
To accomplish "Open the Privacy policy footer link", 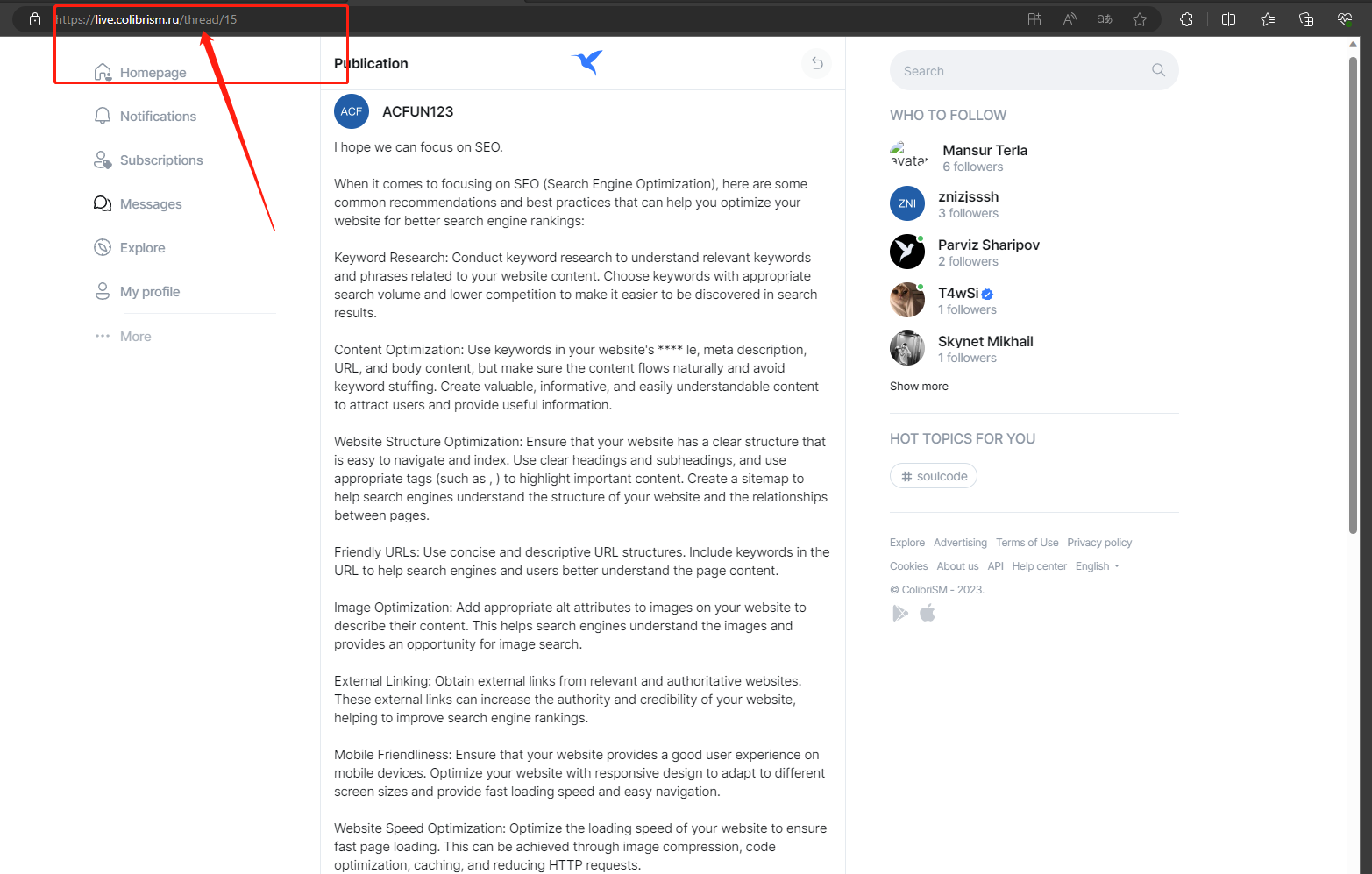I will pyautogui.click(x=1099, y=543).
